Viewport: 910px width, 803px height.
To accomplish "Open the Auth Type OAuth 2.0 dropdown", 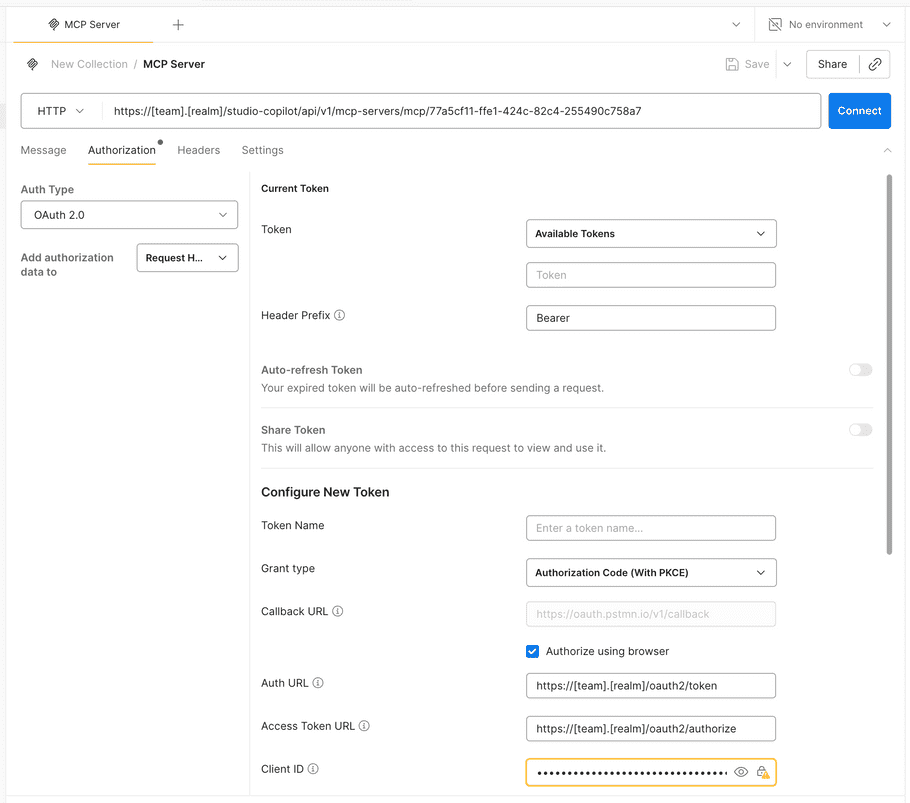I will (x=129, y=215).
